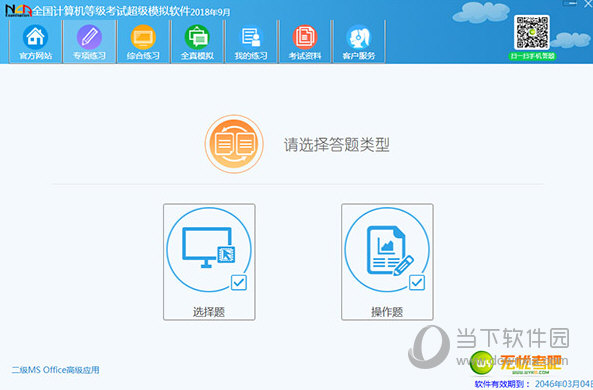593x390 pixels.
Task: Close the application window
Action: click(x=588, y=3)
